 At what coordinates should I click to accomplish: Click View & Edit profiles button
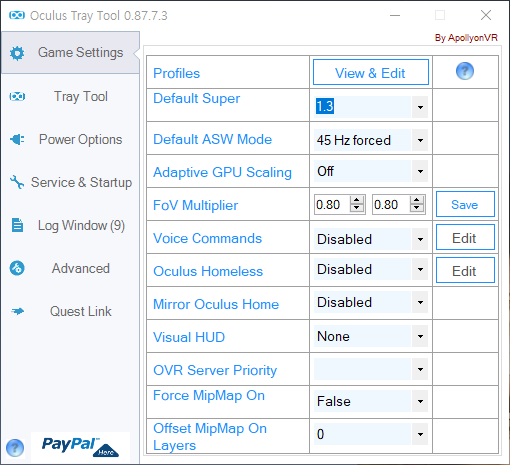[371, 72]
